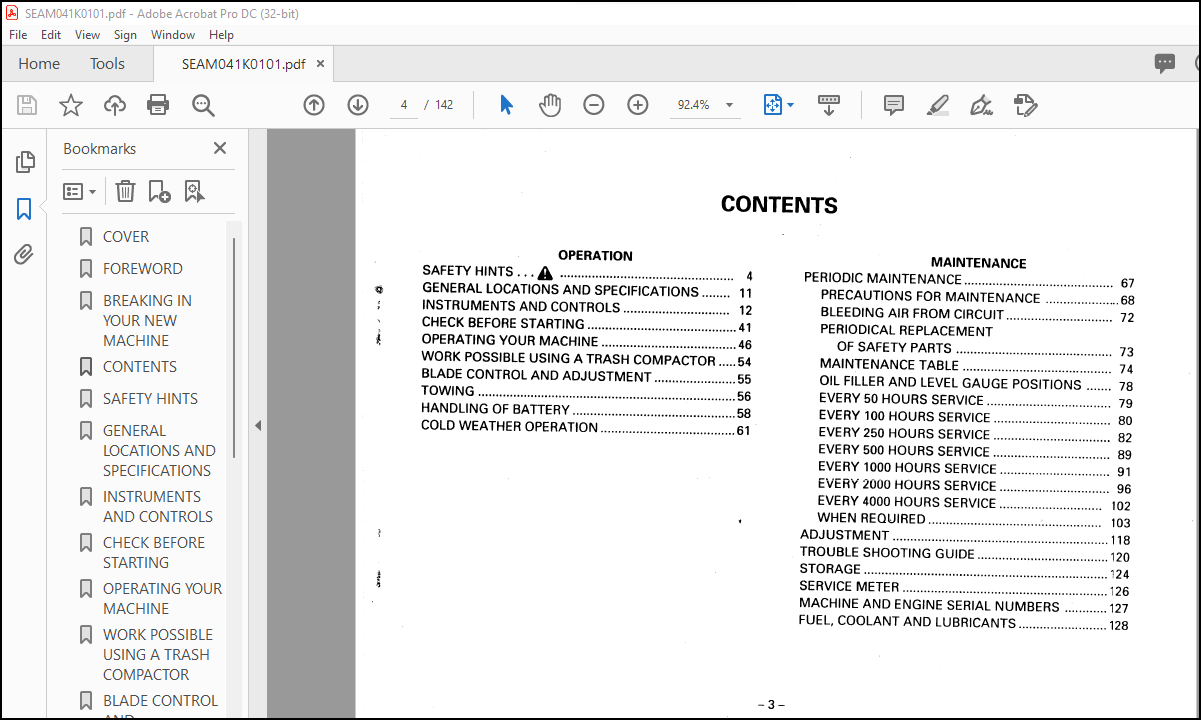This screenshot has height=720, width=1201.
Task: Print the document with the printer icon
Action: (x=158, y=105)
